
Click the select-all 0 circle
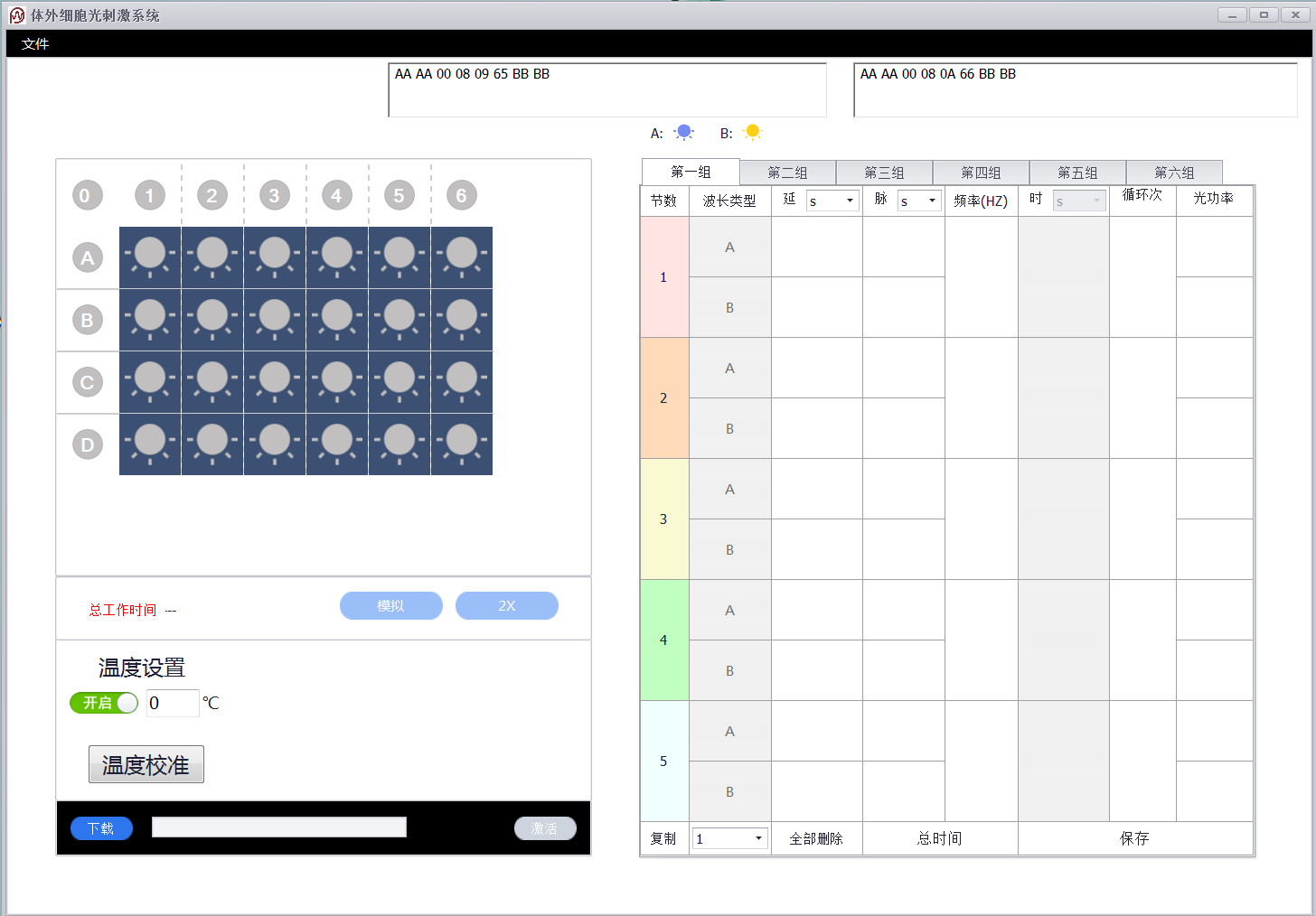pos(88,195)
